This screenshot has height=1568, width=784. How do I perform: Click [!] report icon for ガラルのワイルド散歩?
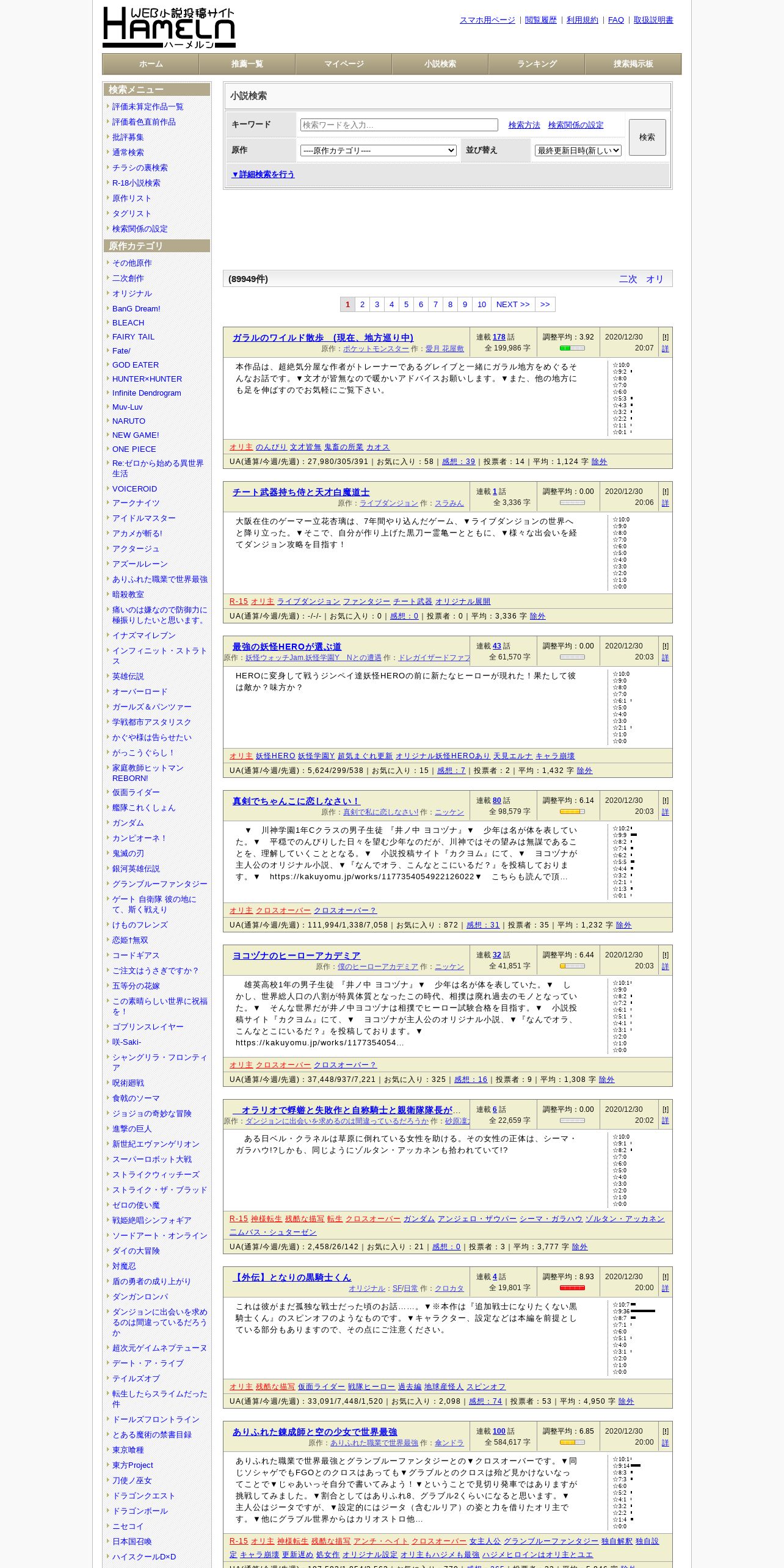665,337
